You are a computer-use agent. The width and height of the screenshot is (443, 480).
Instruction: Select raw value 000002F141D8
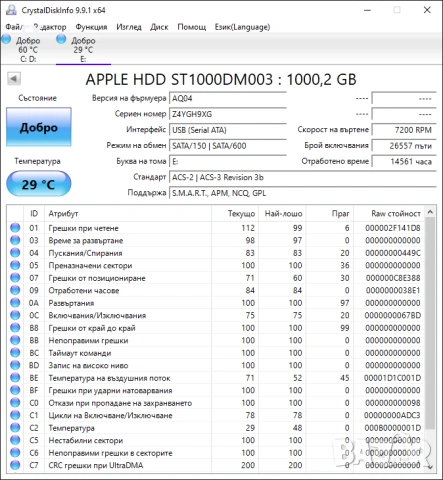click(x=393, y=228)
